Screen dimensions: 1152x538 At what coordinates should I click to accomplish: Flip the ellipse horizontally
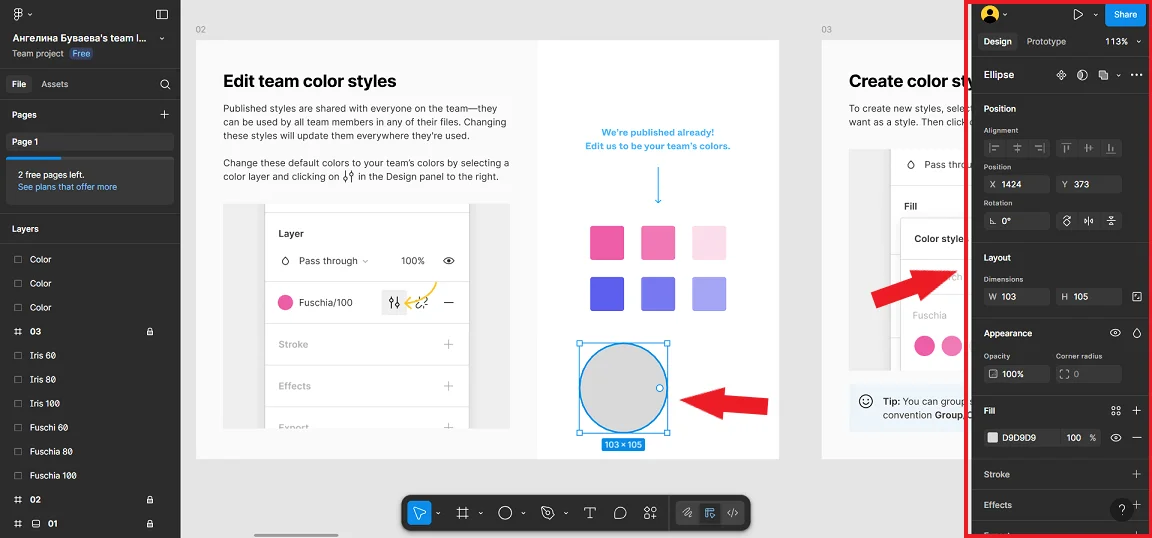[1089, 220]
